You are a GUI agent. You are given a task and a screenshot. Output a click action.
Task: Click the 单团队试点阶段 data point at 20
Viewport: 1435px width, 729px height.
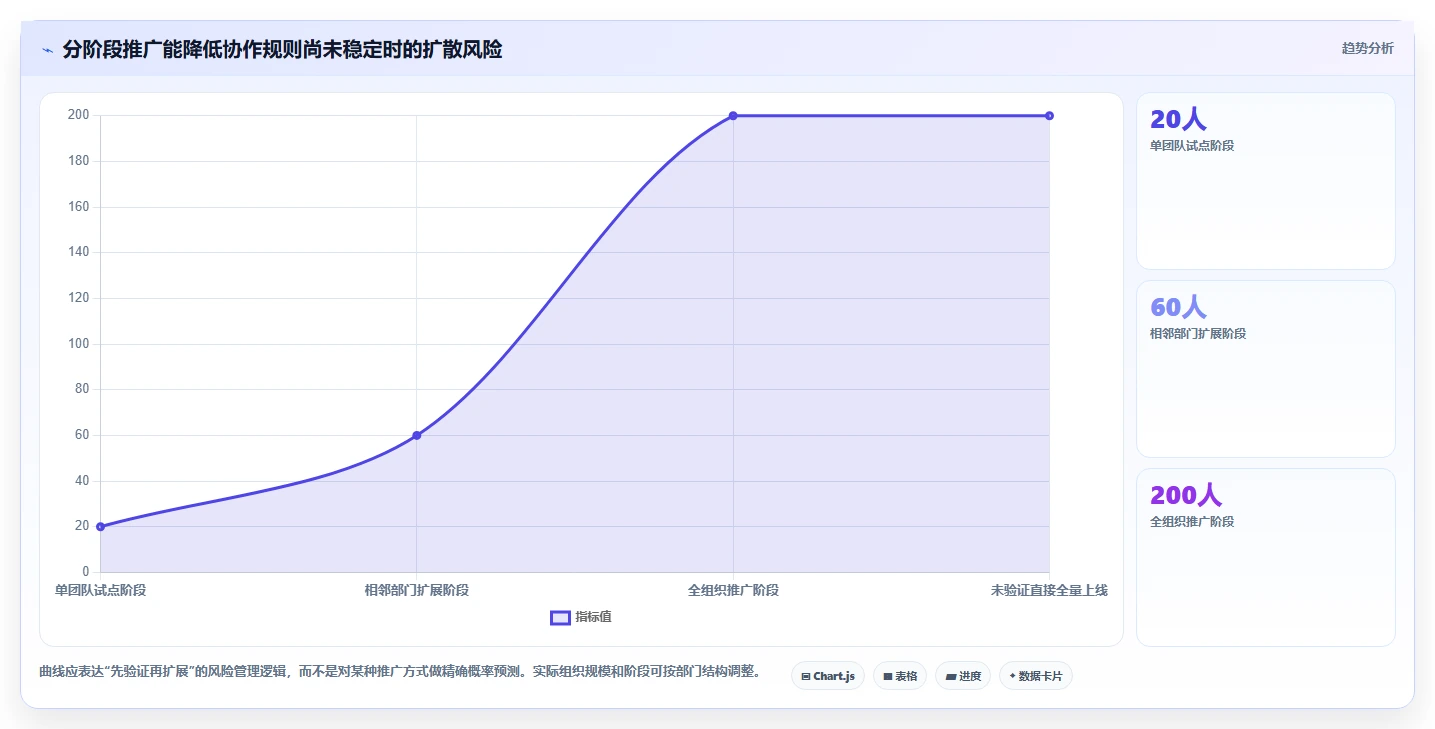click(100, 526)
